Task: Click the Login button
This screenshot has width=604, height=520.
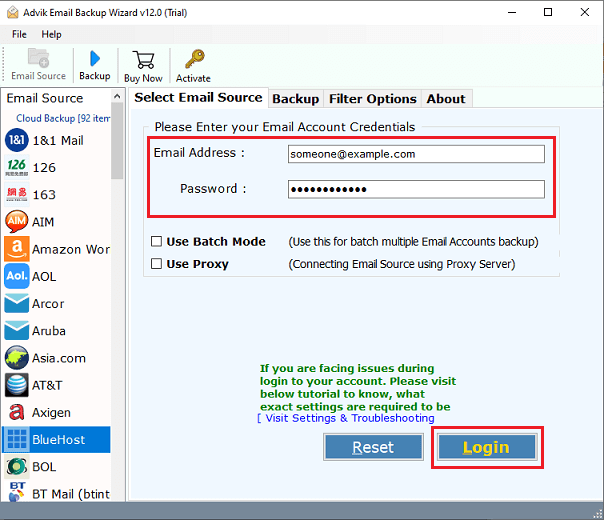Action: tap(487, 448)
